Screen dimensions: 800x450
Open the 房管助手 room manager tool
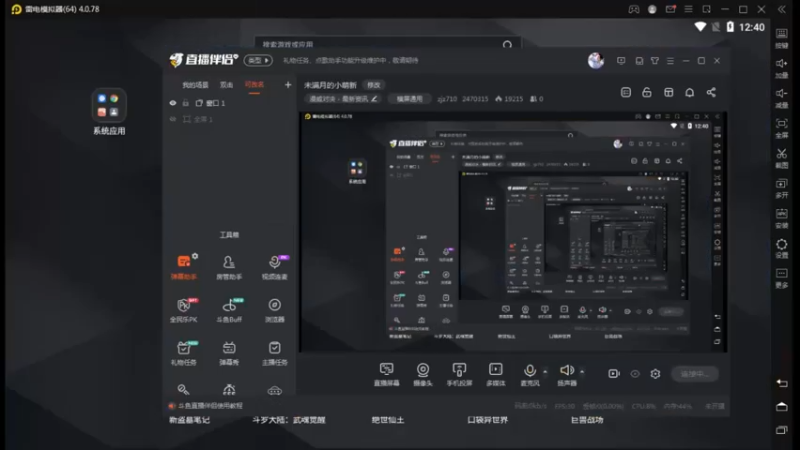pos(229,267)
